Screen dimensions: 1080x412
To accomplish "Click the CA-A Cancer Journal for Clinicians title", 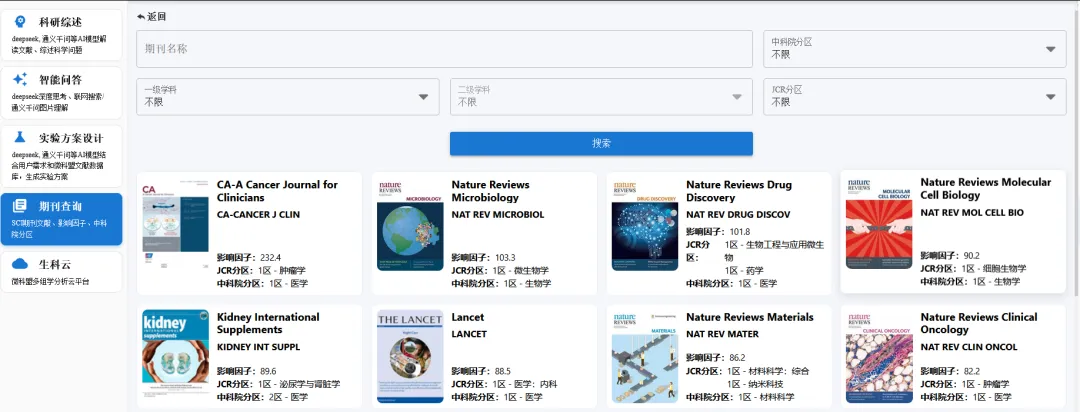I will [278, 191].
